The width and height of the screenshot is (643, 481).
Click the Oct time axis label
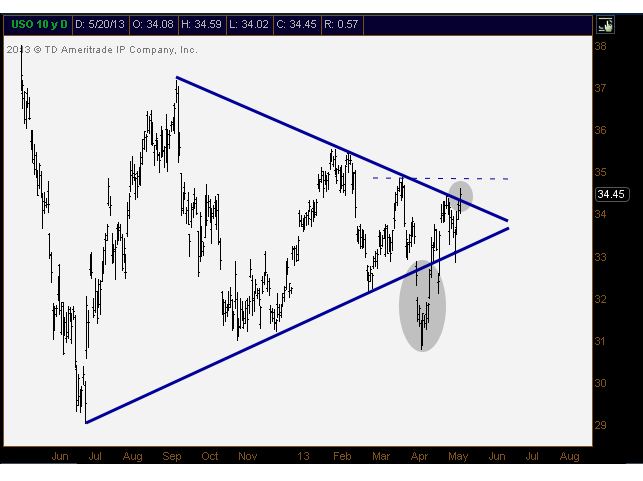(210, 456)
